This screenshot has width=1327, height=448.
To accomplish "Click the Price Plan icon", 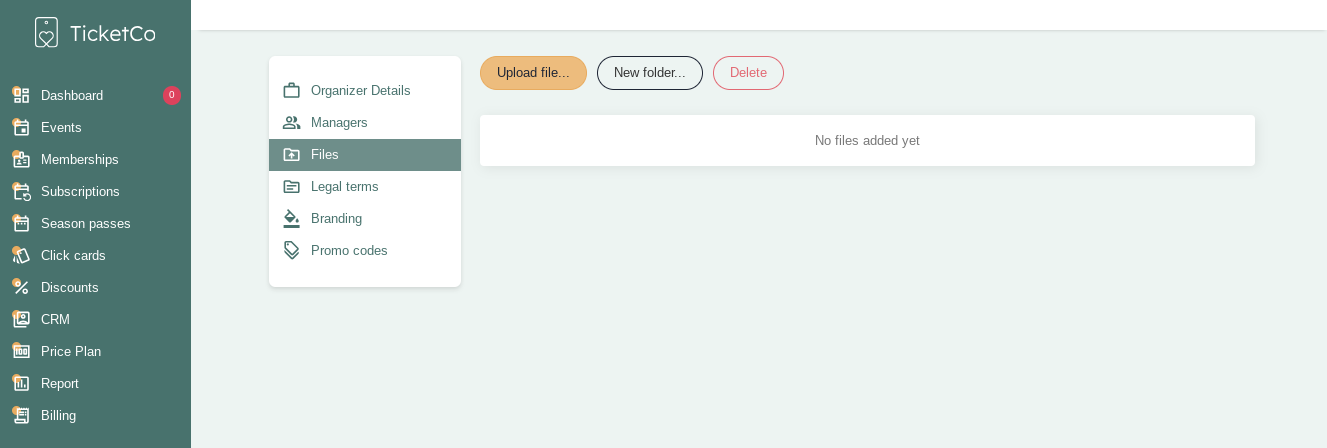I will [21, 351].
